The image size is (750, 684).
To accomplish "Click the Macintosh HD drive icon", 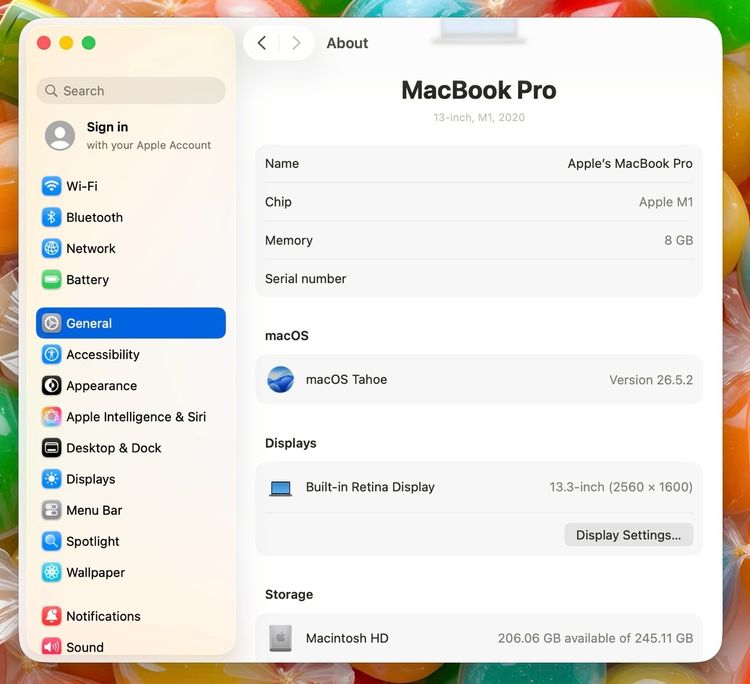I will [280, 638].
